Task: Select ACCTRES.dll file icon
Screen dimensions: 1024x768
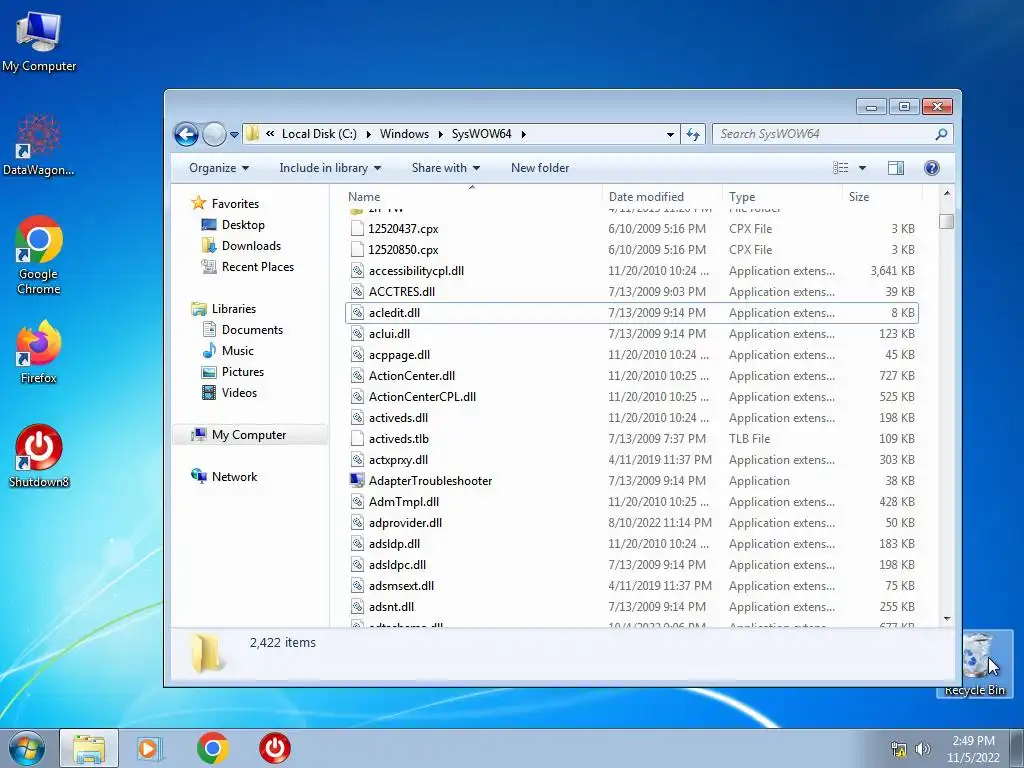Action: click(x=357, y=292)
